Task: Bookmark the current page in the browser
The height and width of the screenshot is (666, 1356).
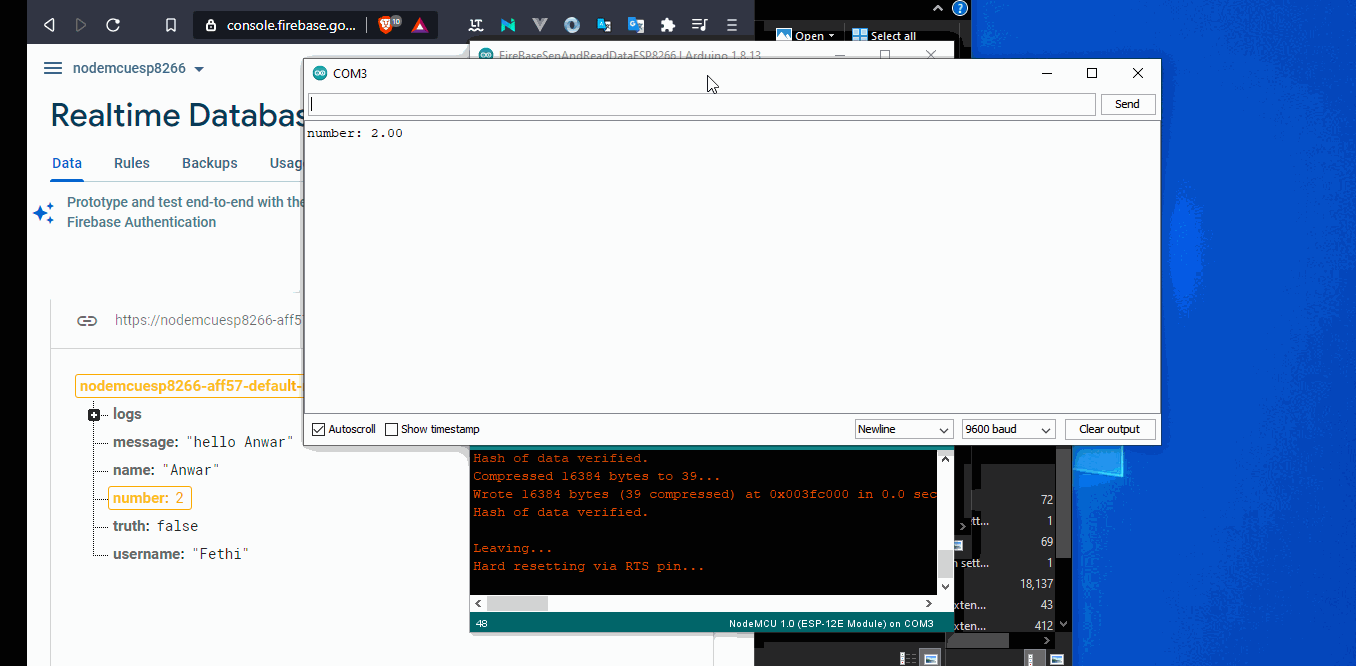Action: pyautogui.click(x=171, y=25)
